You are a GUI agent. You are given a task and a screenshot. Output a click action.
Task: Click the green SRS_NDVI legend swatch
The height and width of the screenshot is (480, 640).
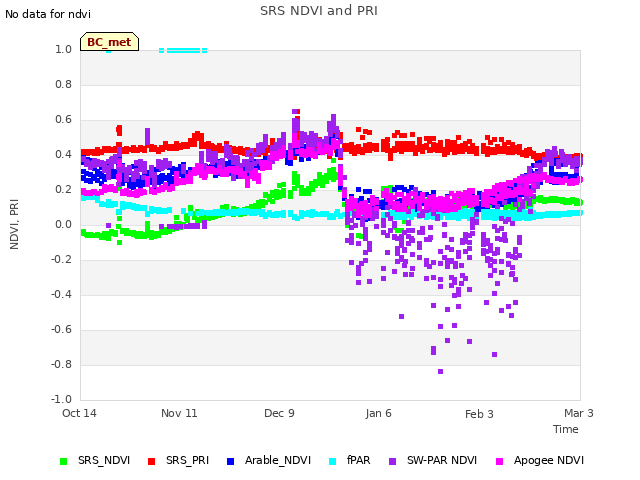(63, 461)
